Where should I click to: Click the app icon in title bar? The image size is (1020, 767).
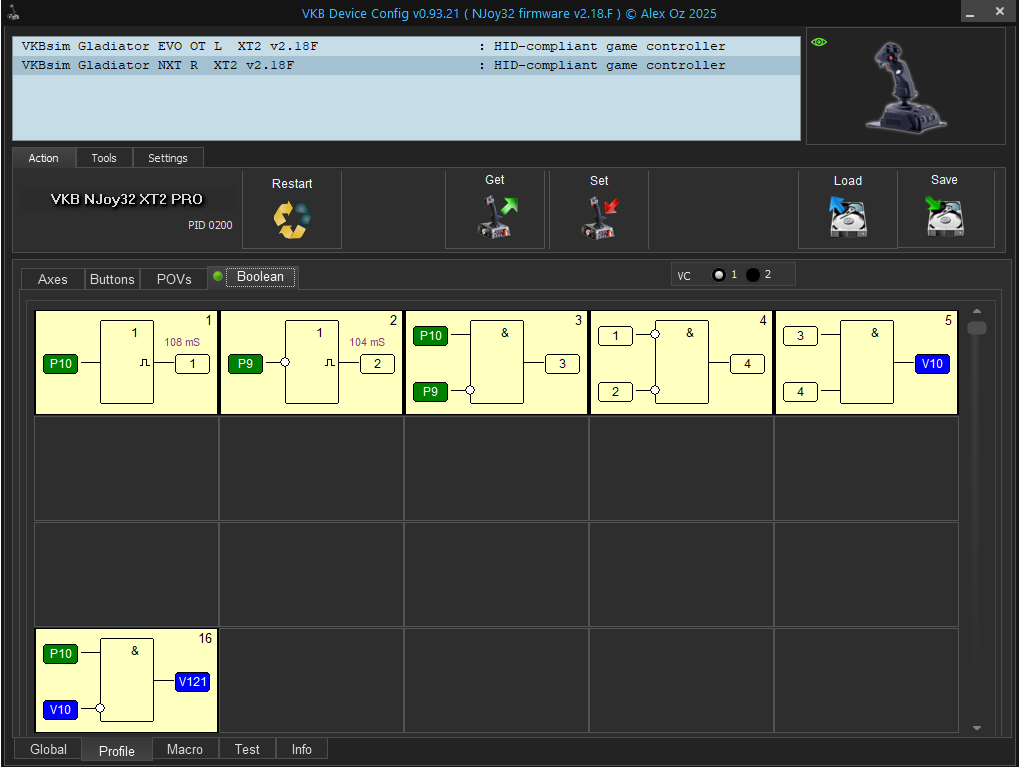click(x=14, y=12)
